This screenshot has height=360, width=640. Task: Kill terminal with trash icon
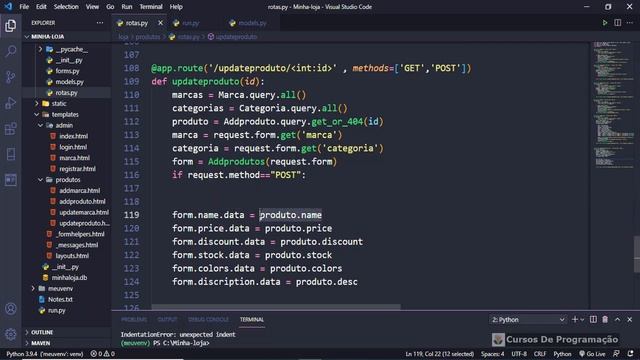[605, 320]
